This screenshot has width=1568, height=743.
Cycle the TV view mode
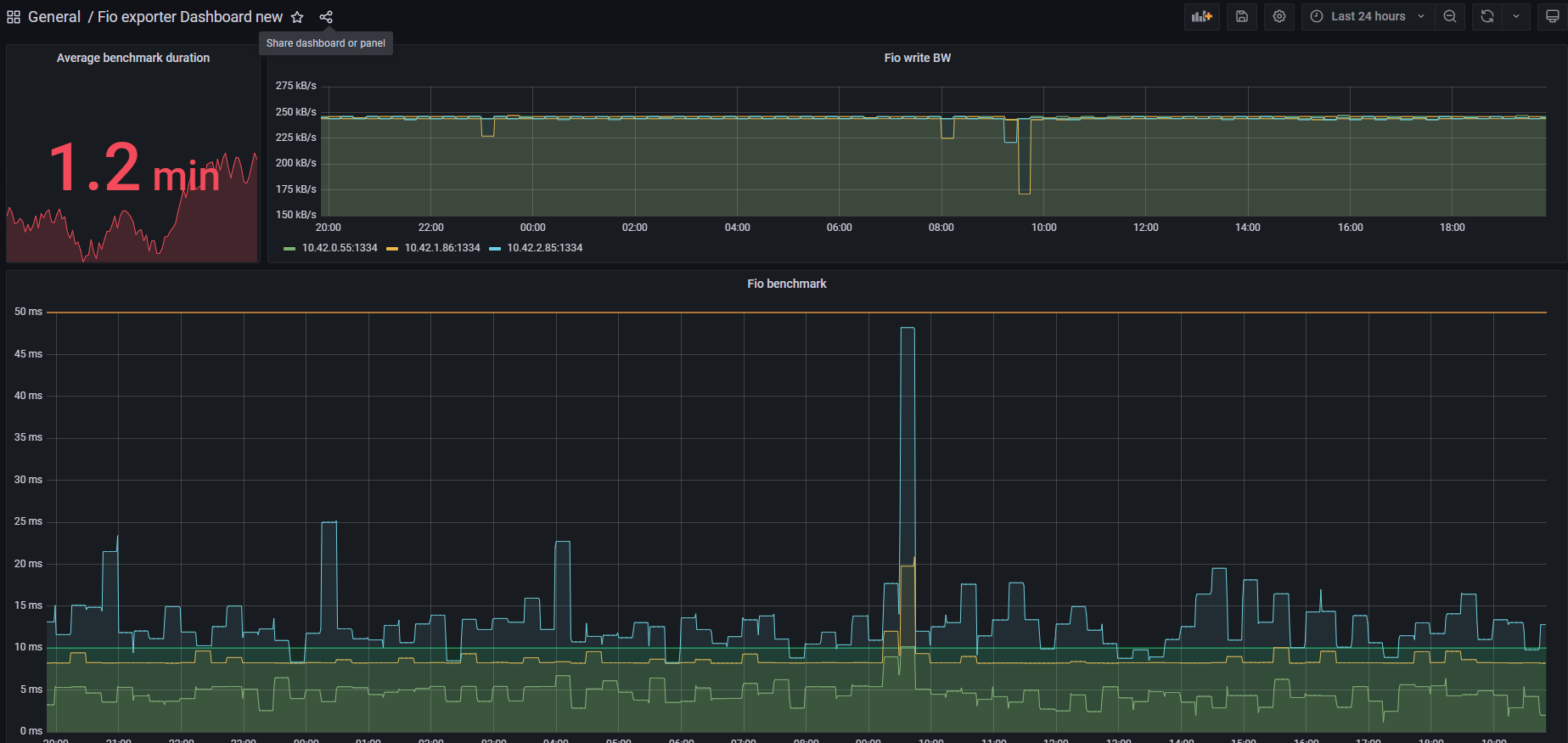point(1552,16)
